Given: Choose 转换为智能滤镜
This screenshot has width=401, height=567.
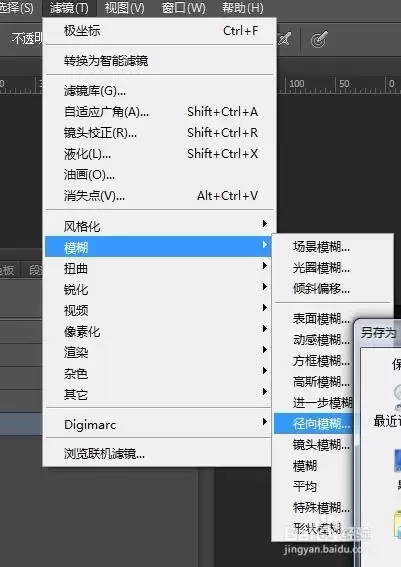Looking at the screenshot, I should click(x=159, y=61).
